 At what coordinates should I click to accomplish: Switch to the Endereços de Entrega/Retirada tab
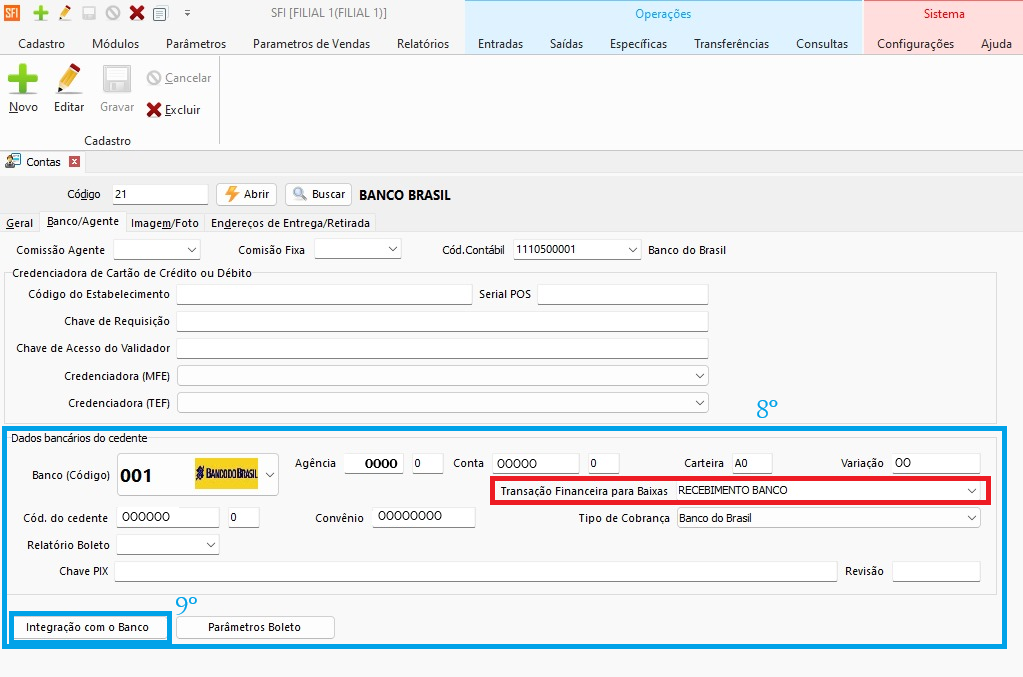point(290,223)
